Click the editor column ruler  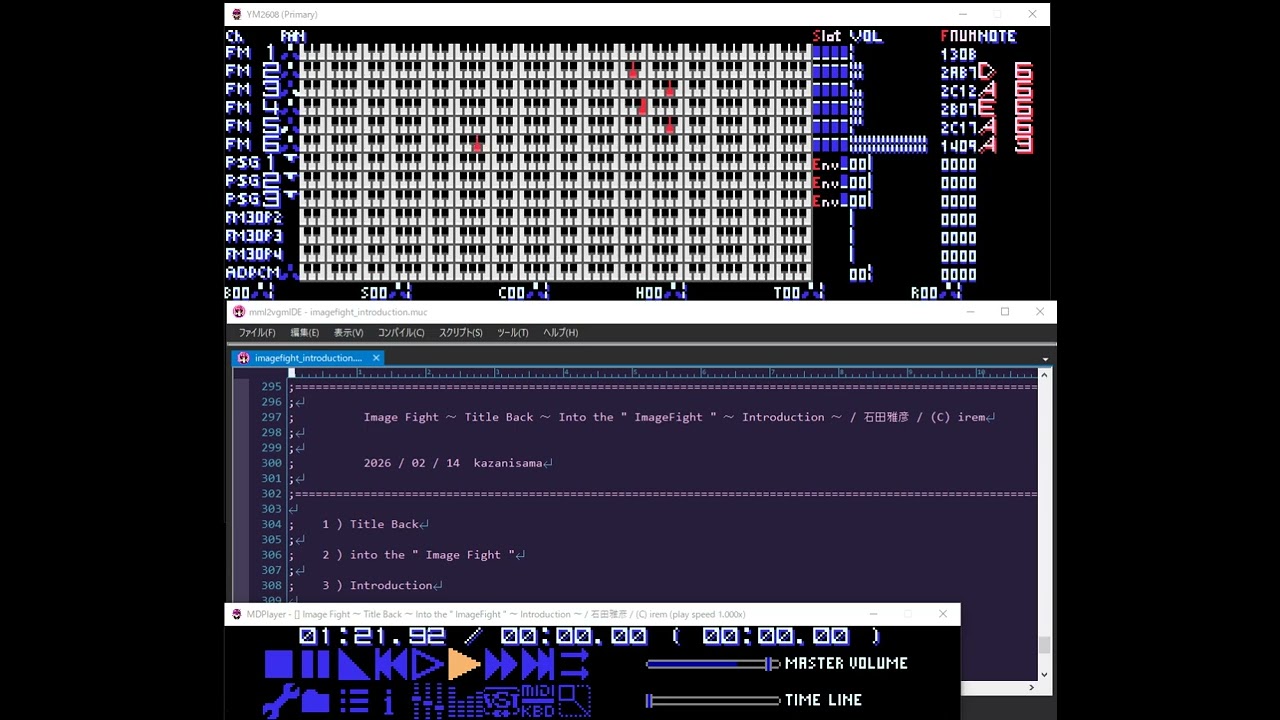(x=662, y=374)
